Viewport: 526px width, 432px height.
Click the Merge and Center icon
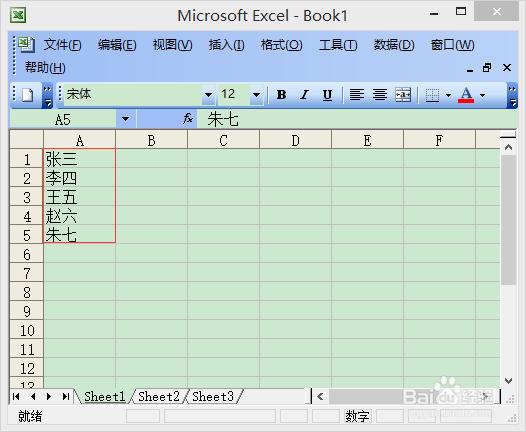(403, 95)
